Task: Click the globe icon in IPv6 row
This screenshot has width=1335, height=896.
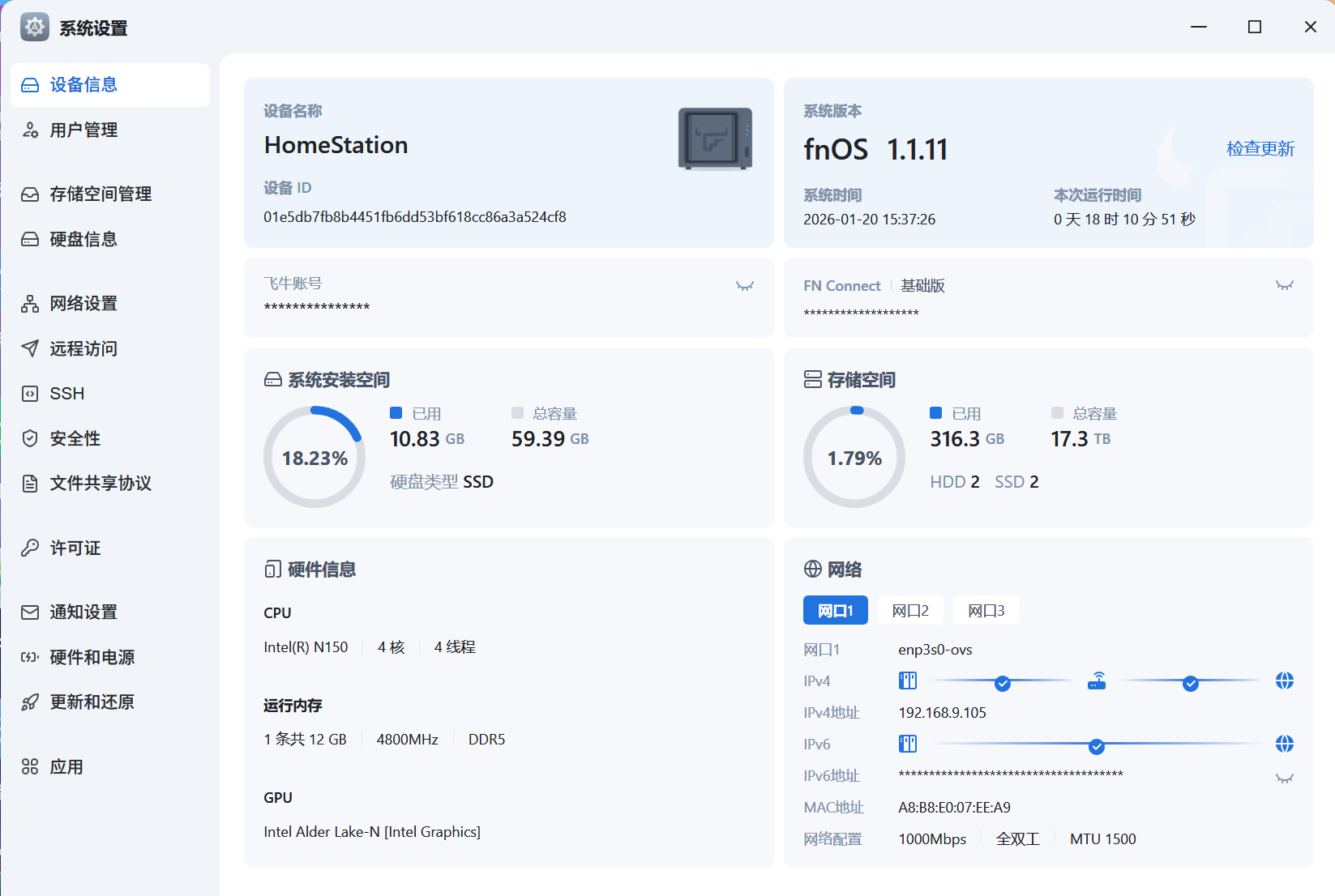Action: pos(1284,745)
